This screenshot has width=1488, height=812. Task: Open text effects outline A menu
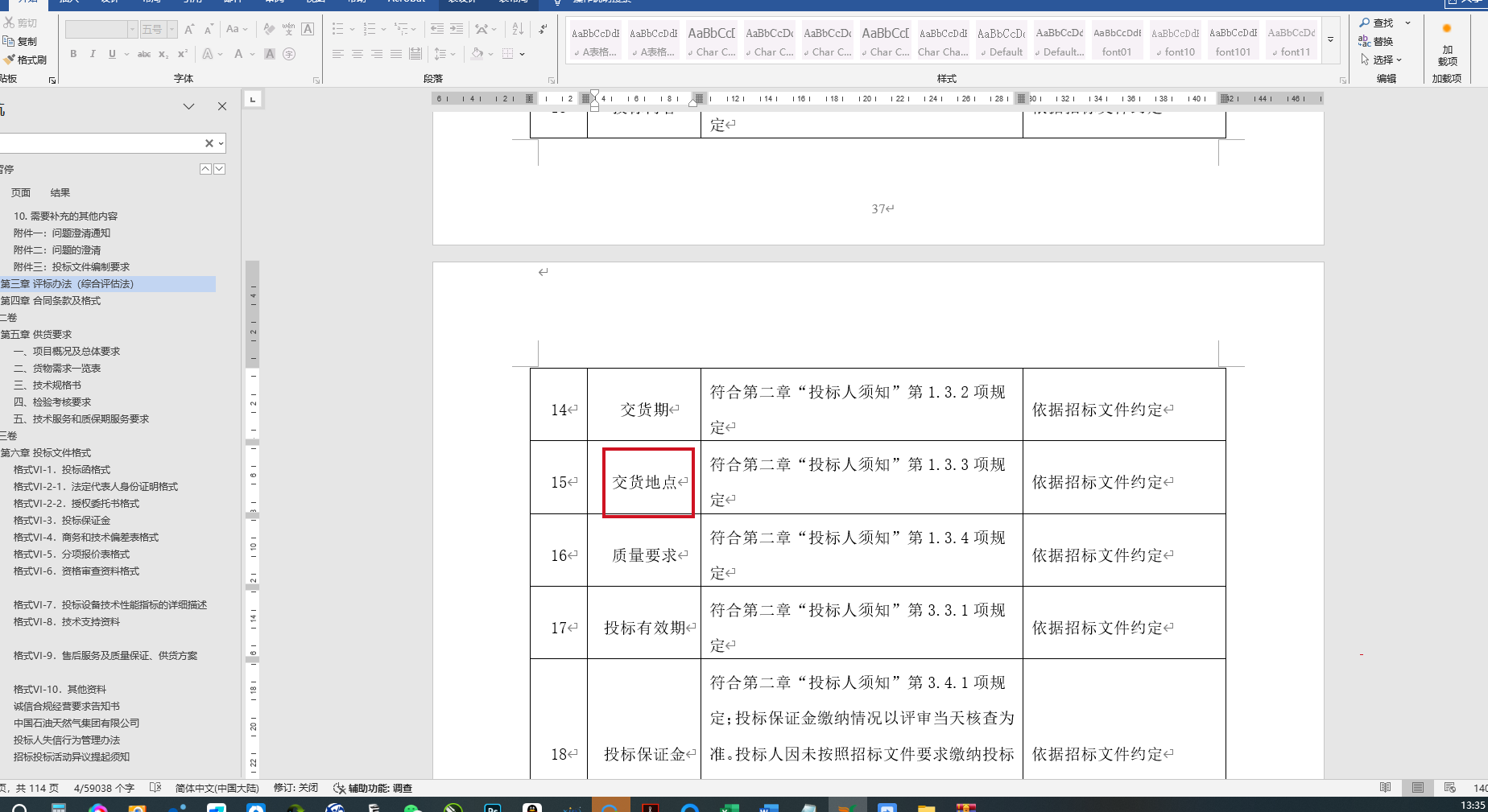pos(212,54)
